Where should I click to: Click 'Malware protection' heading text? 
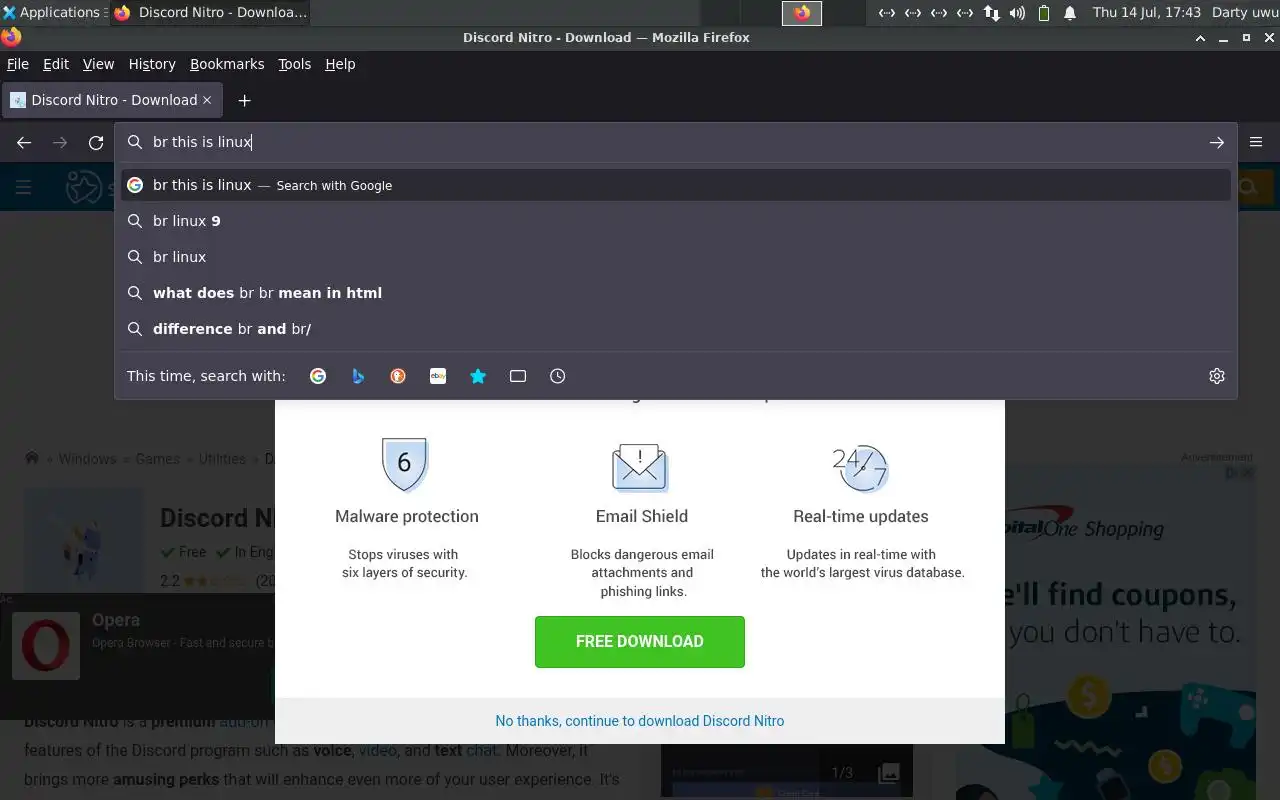(407, 517)
